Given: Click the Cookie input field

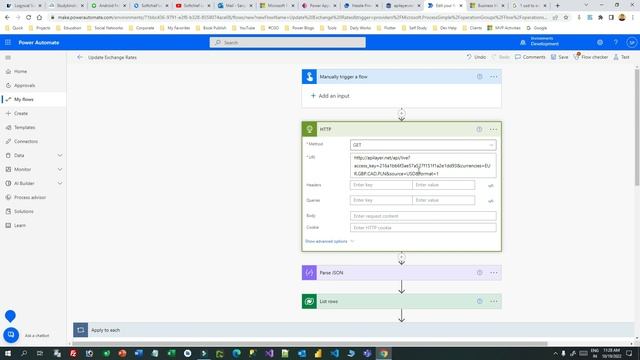Looking at the screenshot, I should pos(423,227).
